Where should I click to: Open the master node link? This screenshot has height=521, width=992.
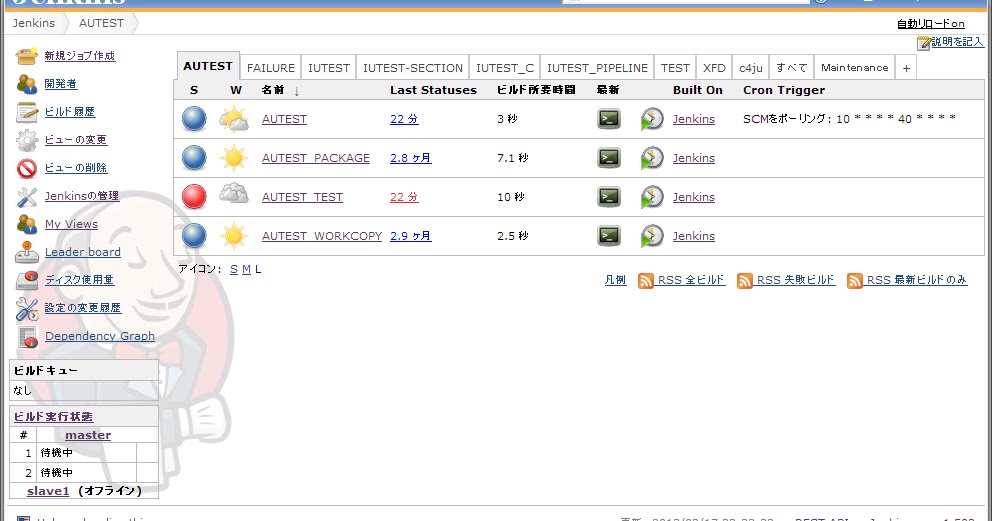point(88,435)
